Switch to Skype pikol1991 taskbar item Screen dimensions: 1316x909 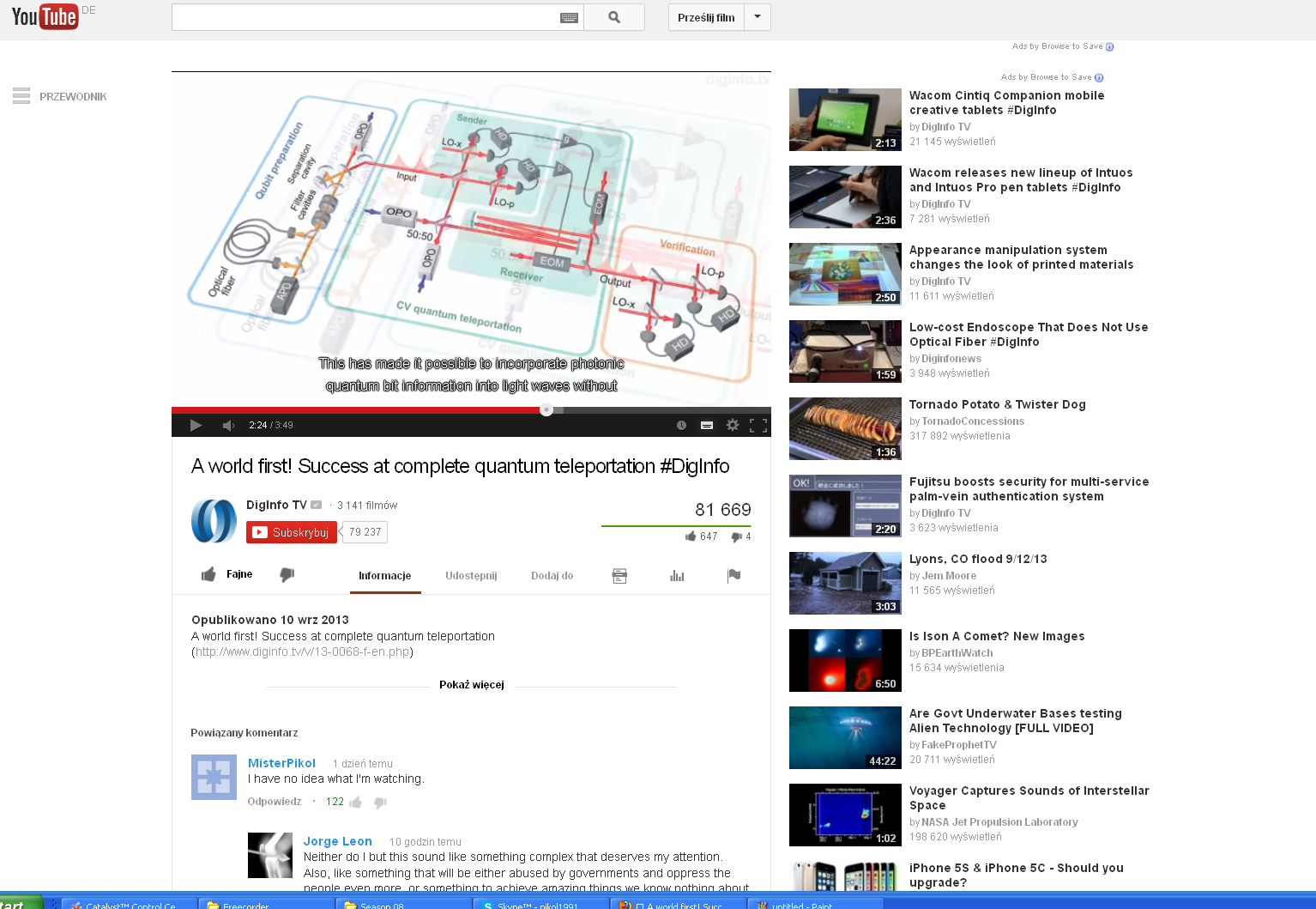540,904
